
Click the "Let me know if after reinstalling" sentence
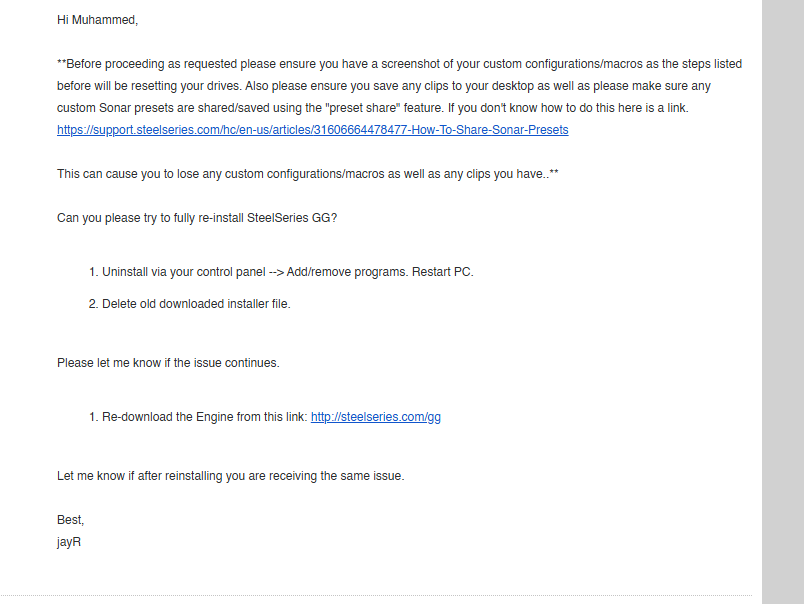click(230, 476)
